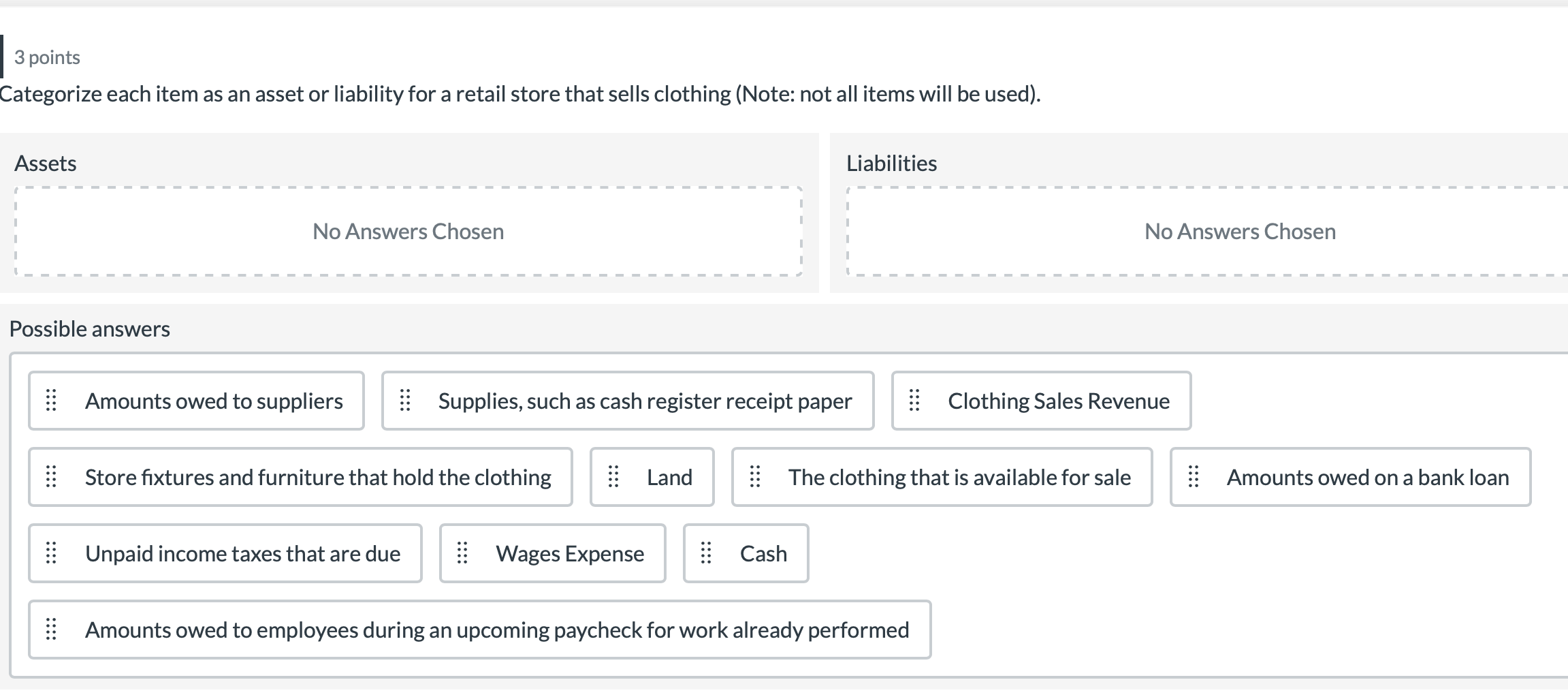Click drag handle for Store fixtures item
Image resolution: width=1568 pixels, height=697 pixels.
[51, 477]
